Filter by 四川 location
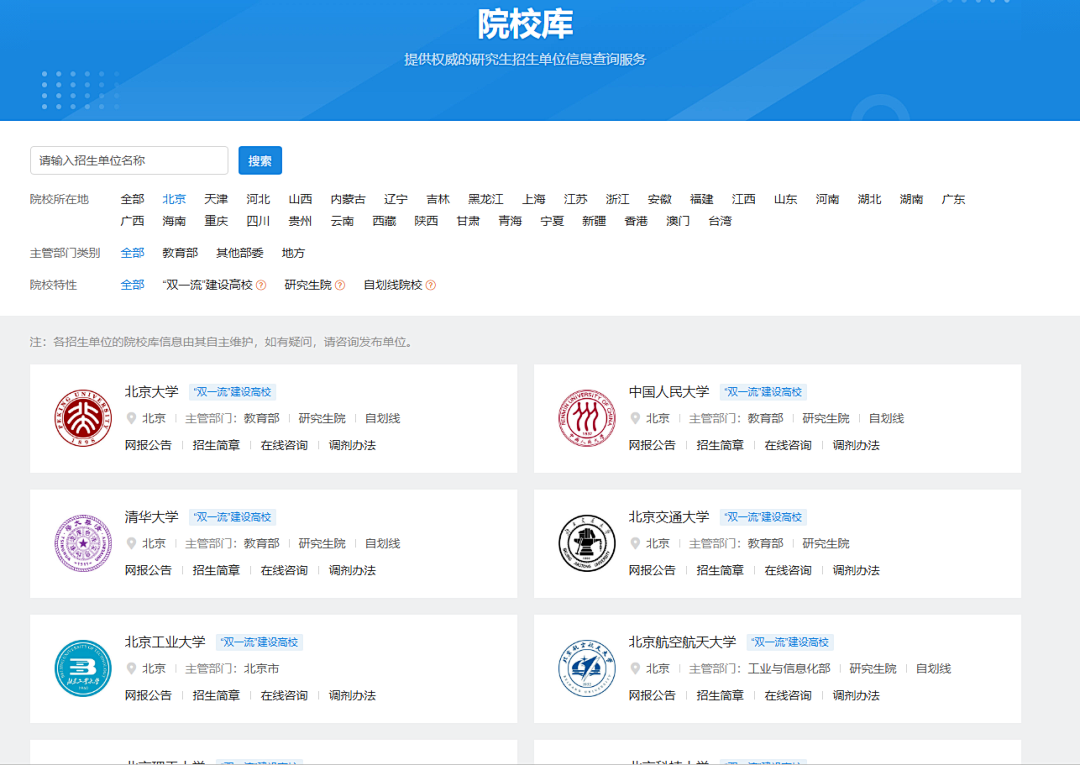The height and width of the screenshot is (765, 1080). (x=258, y=221)
